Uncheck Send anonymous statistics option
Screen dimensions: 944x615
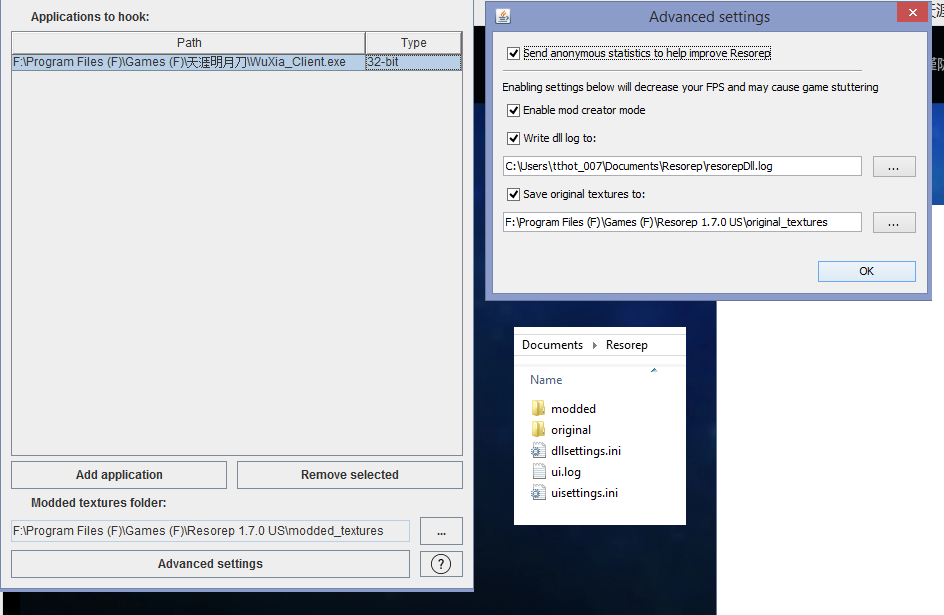pos(515,53)
